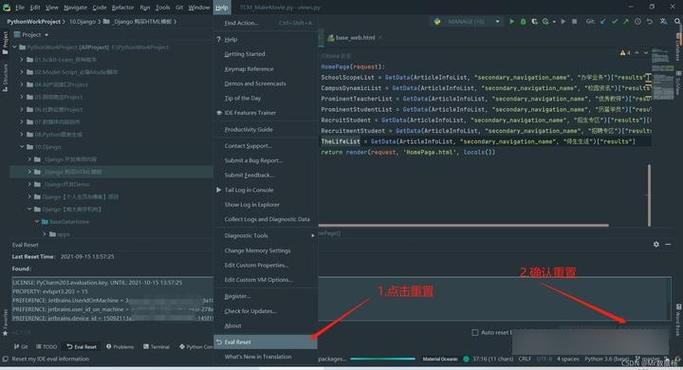Image resolution: width=683 pixels, height=370 pixels.
Task: Click the Profile run icon
Action: (x=545, y=21)
